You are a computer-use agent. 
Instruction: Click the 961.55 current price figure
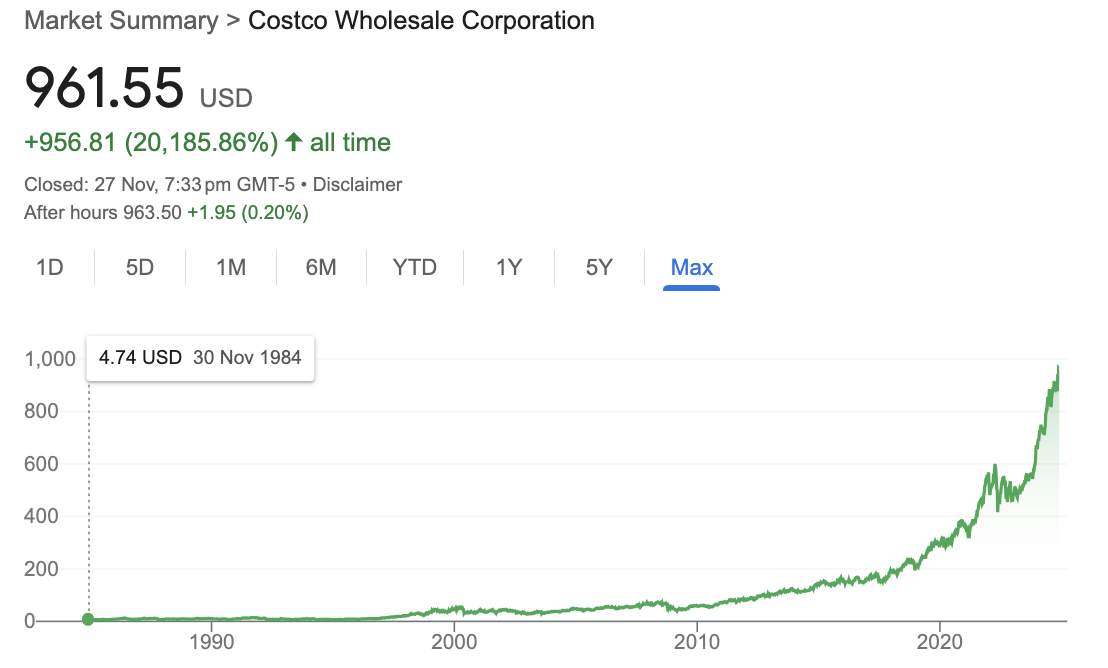click(105, 88)
